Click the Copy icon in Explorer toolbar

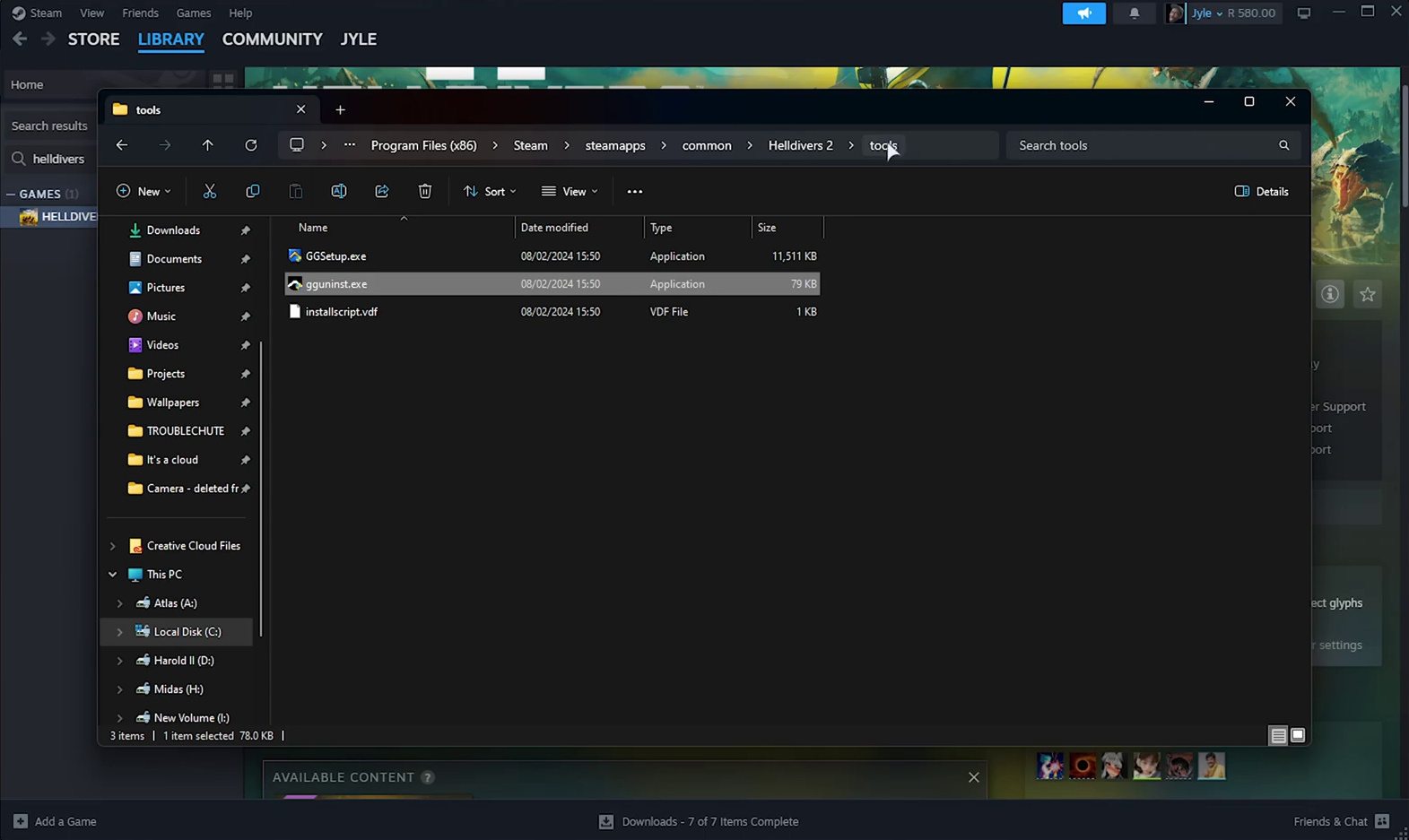(x=253, y=191)
